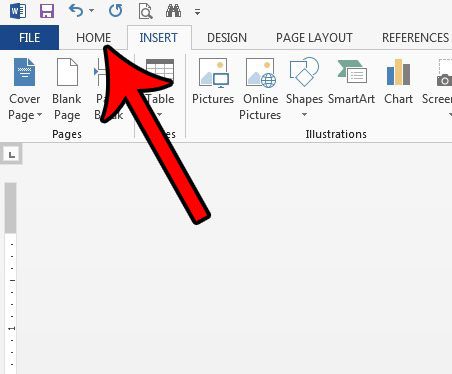Insert a Cover Page

[x=25, y=89]
